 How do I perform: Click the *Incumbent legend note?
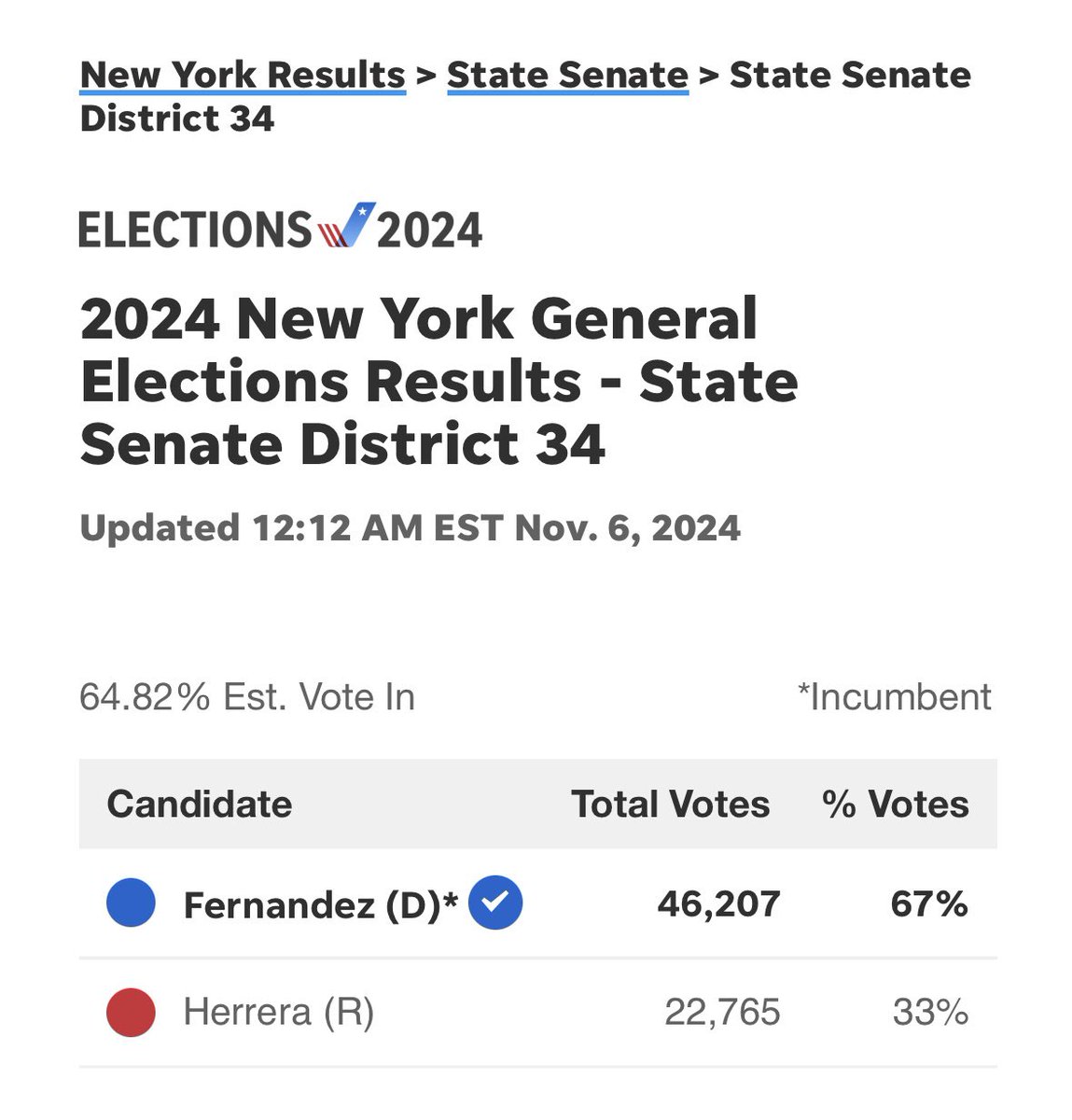[x=894, y=697]
